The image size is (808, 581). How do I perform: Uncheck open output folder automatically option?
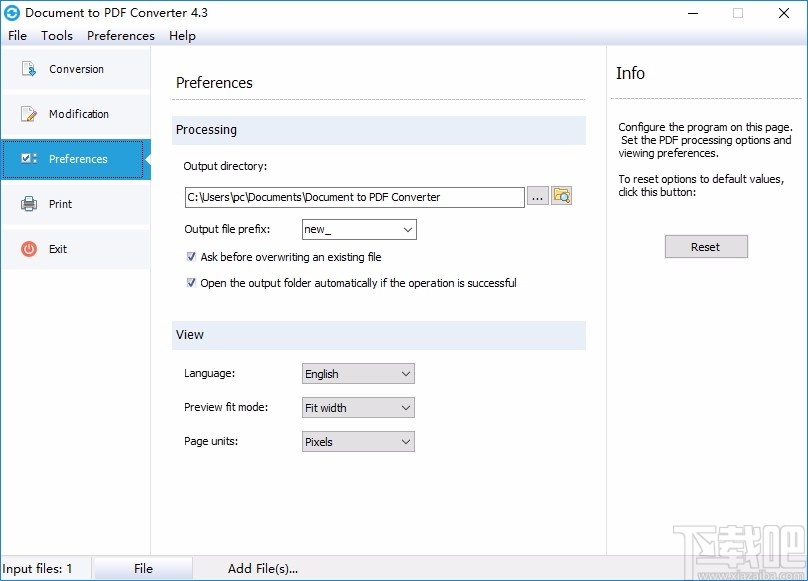(x=190, y=282)
